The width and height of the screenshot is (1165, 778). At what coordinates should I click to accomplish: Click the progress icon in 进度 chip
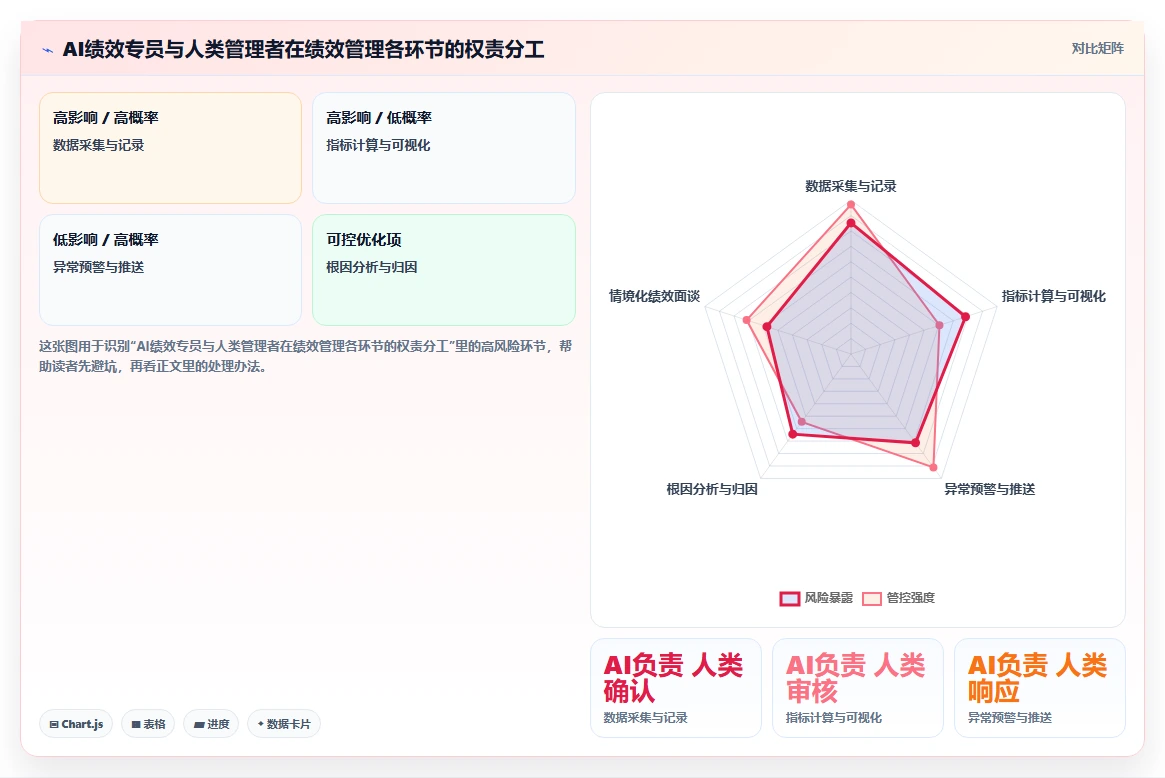pos(199,724)
